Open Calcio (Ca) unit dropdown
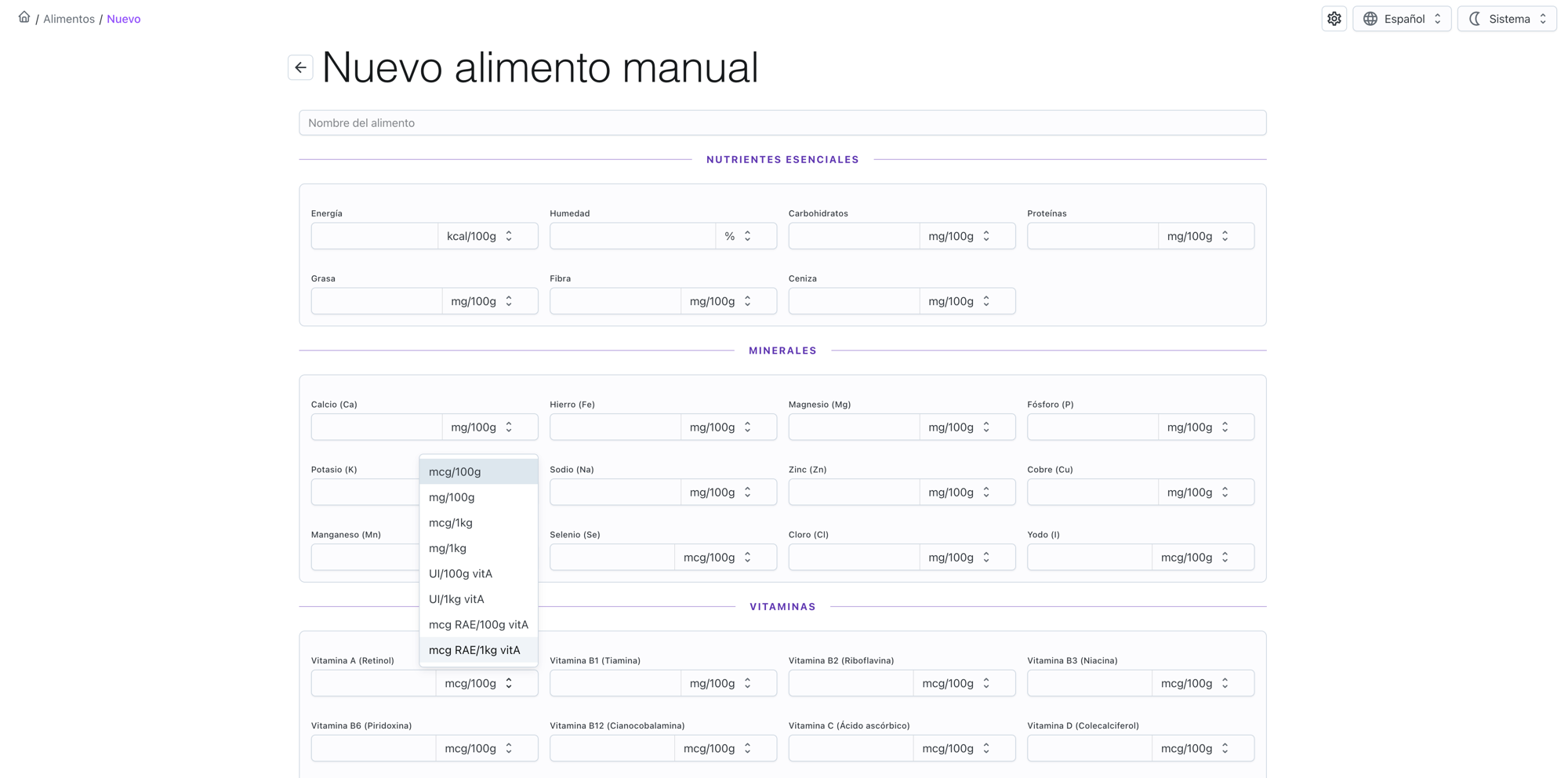 490,427
